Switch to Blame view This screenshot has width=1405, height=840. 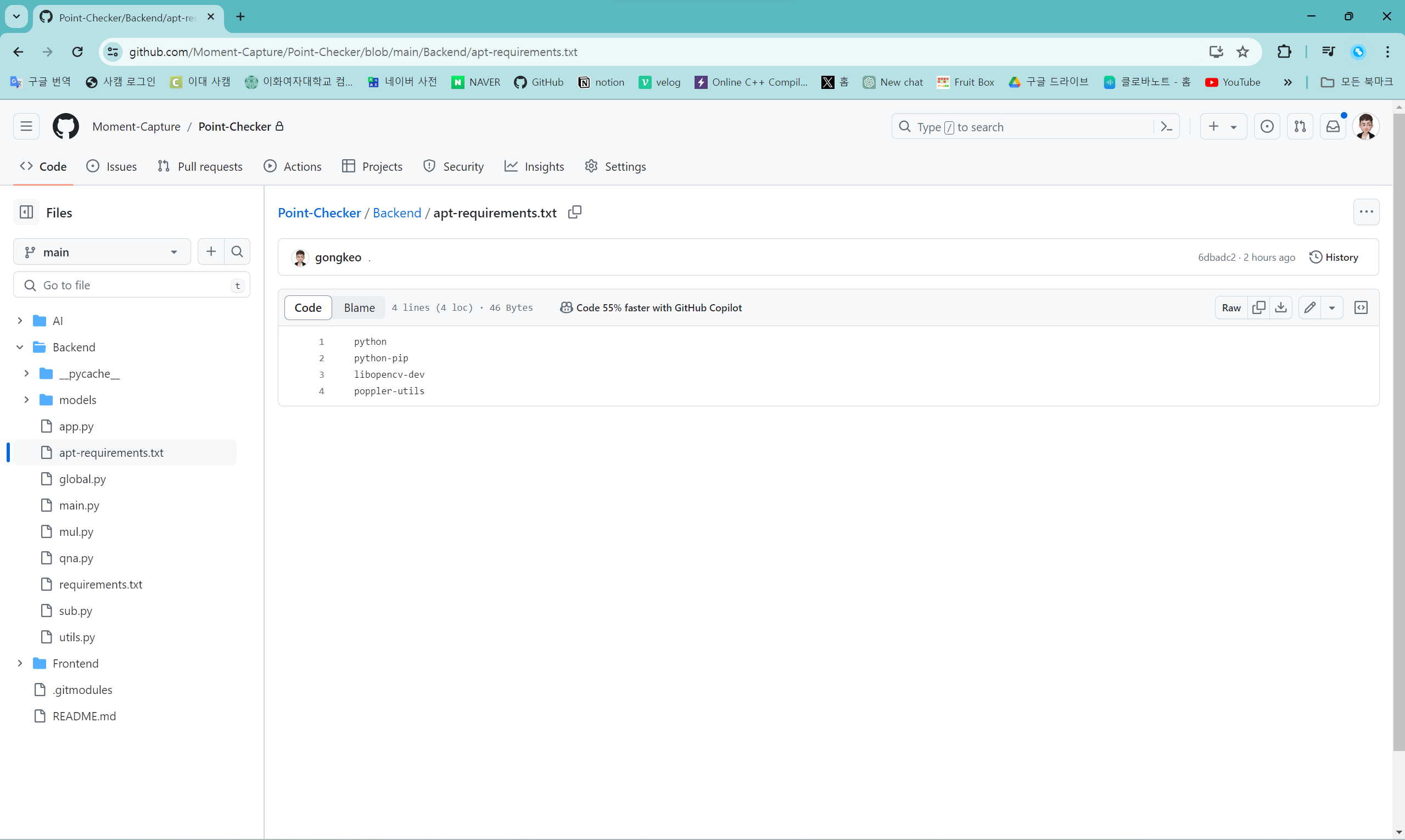[x=359, y=307]
